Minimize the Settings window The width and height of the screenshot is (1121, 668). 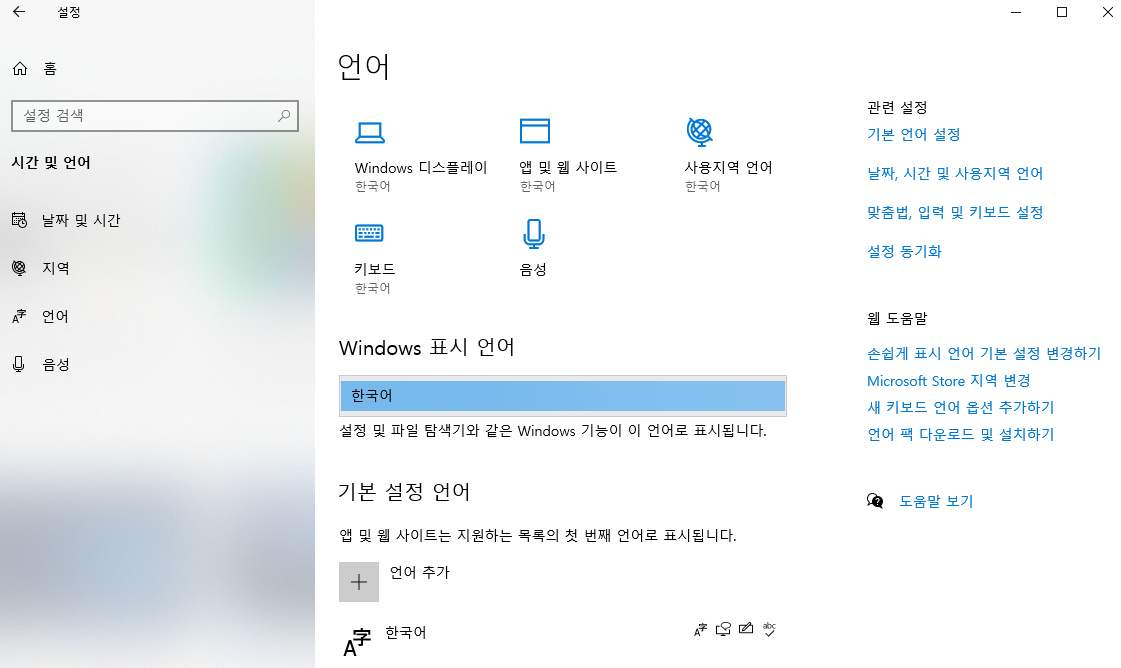coord(1016,12)
